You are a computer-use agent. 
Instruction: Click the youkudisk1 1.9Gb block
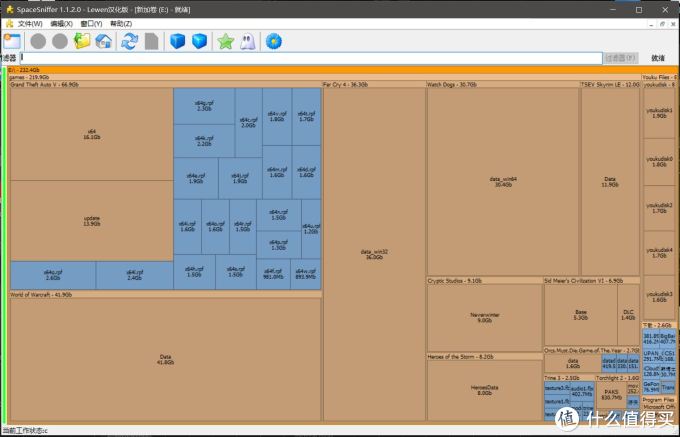[x=659, y=113]
